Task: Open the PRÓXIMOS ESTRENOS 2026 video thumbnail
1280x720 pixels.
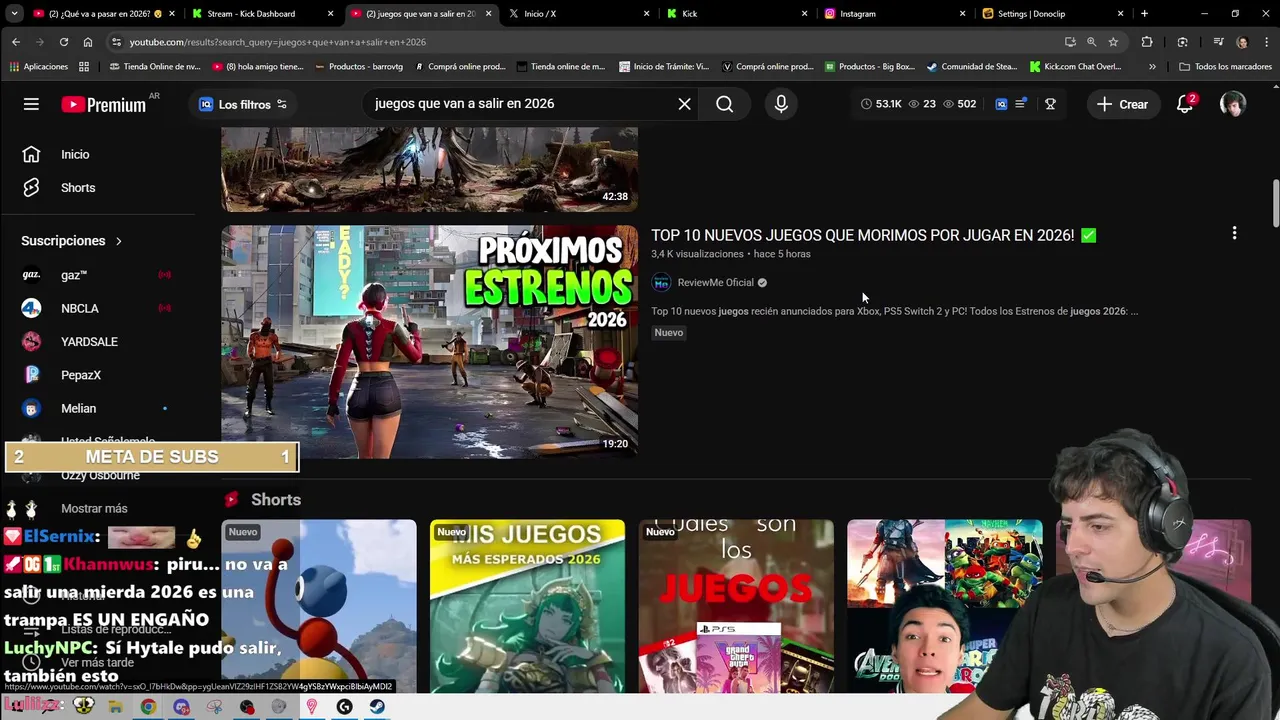Action: [429, 342]
